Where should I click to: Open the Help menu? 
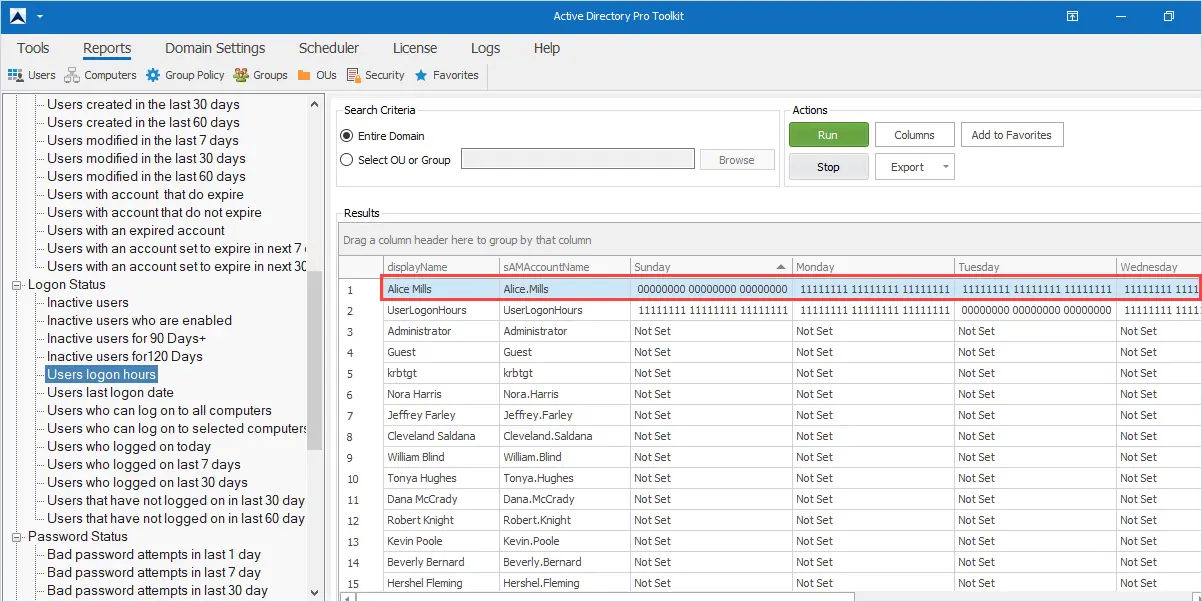(547, 48)
